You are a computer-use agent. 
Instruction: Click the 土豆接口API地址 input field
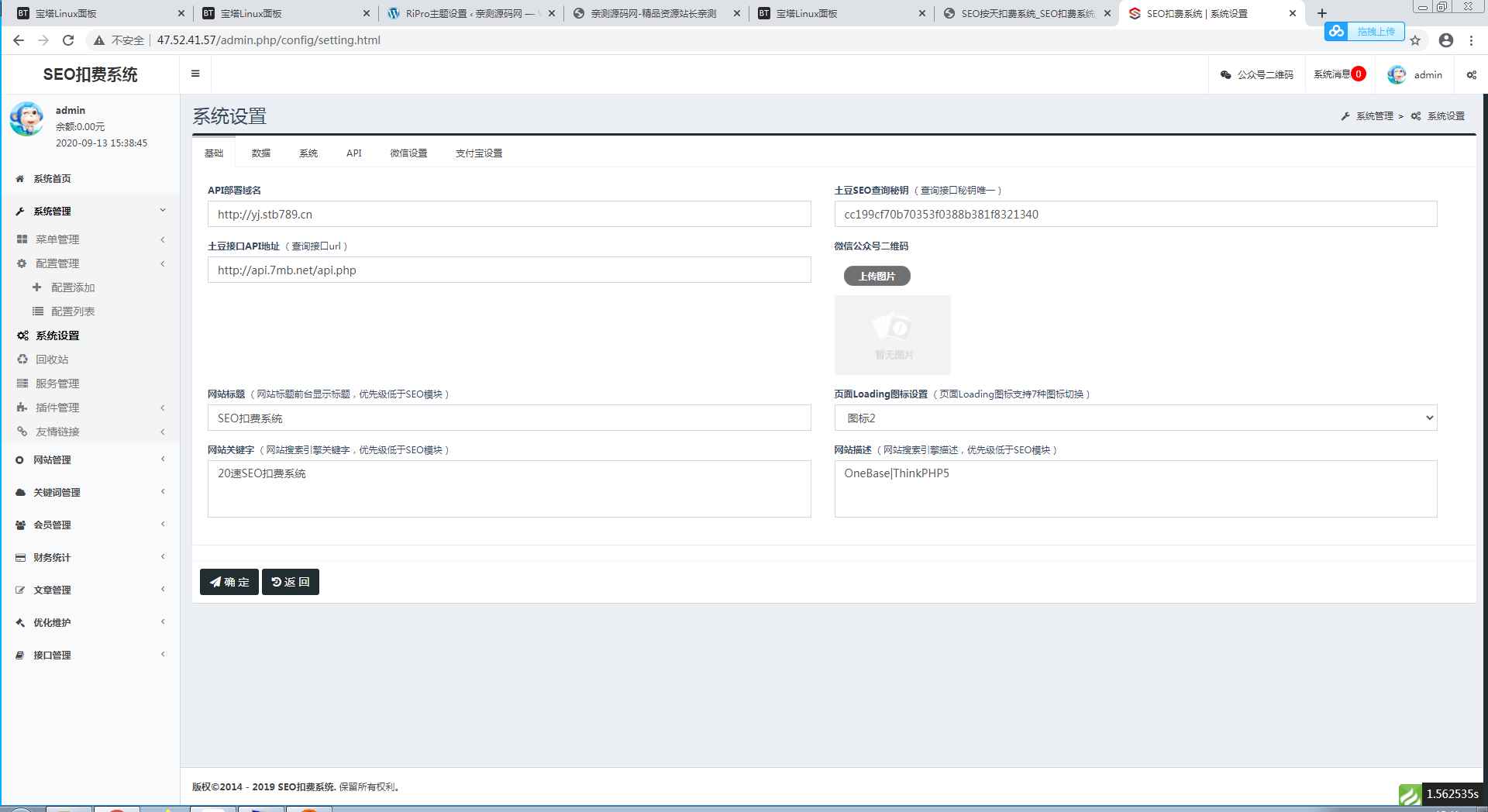[509, 270]
